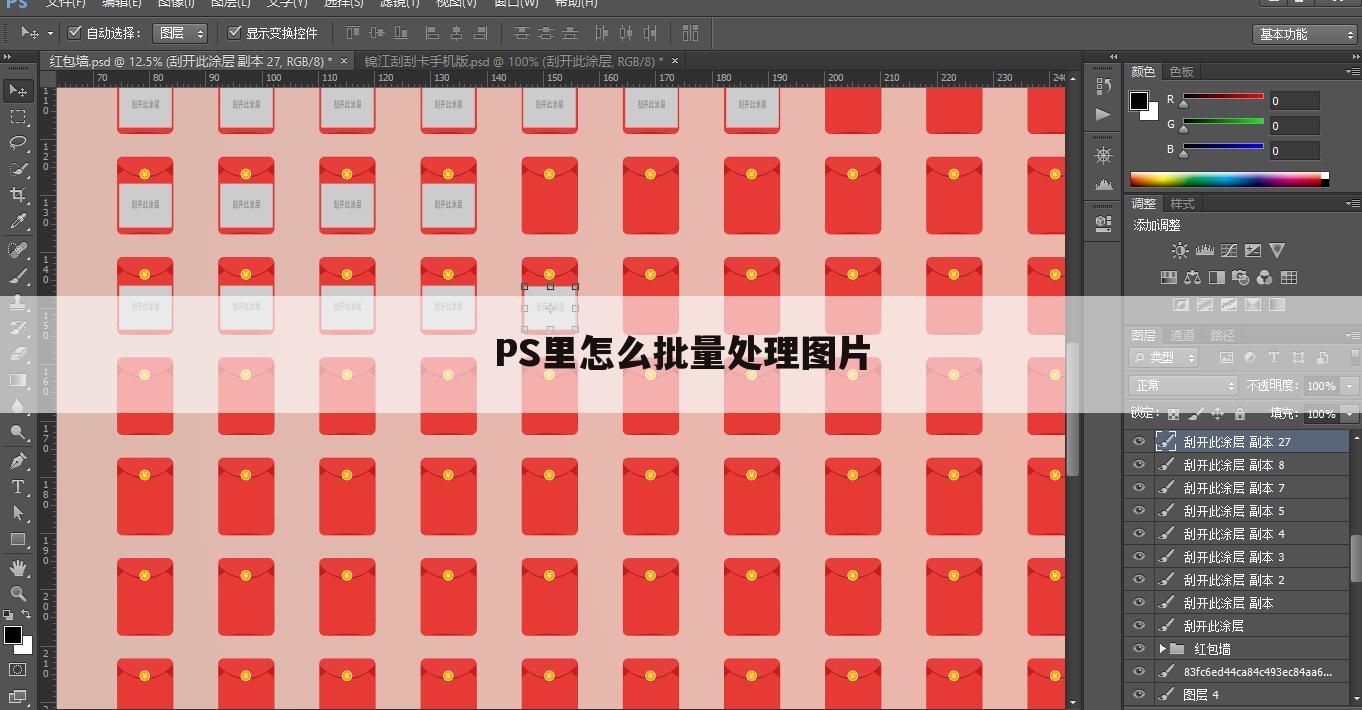
Task: Toggle 显示变换控件 checkbox
Action: [235, 33]
